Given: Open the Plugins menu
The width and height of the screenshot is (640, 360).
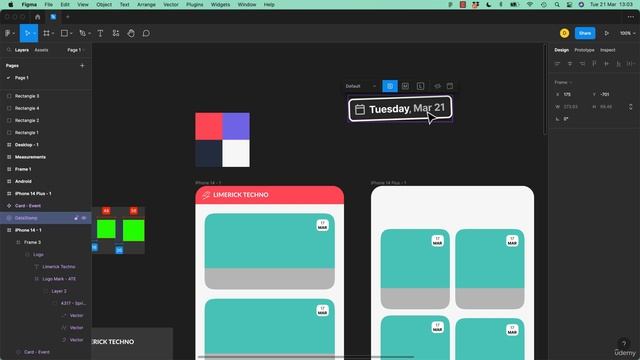Looking at the screenshot, I should click(x=195, y=4).
